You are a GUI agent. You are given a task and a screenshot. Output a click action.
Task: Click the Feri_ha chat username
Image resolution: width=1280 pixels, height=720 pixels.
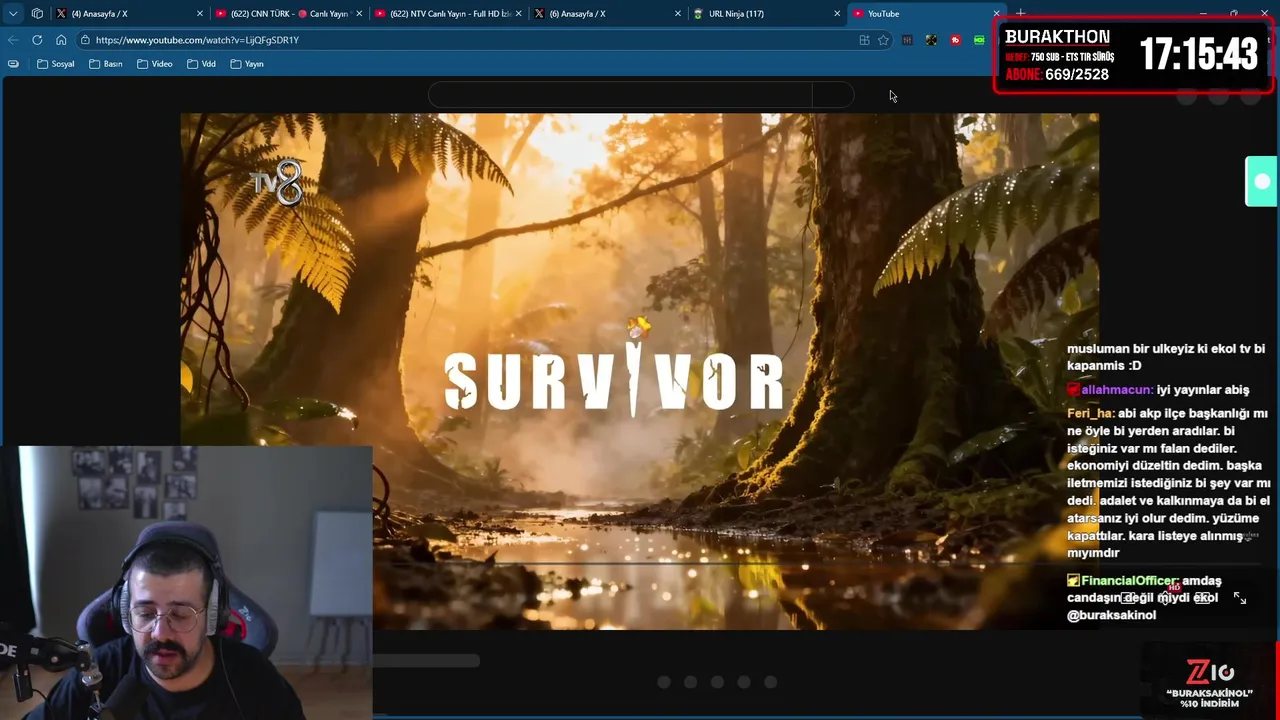[x=1090, y=413]
